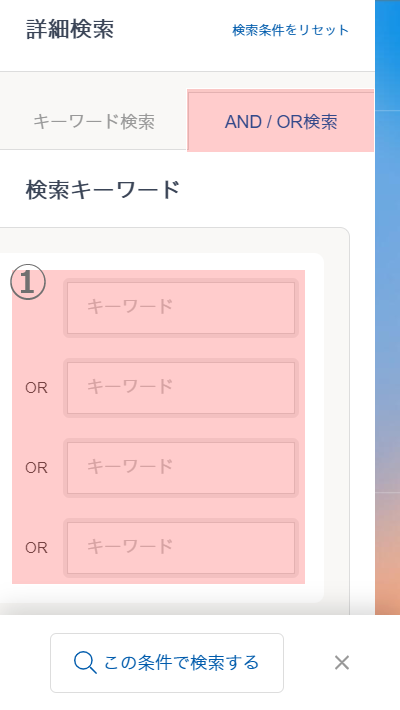This screenshot has width=400, height=710.
Task: Select the third キーワード input field
Action: tap(181, 468)
